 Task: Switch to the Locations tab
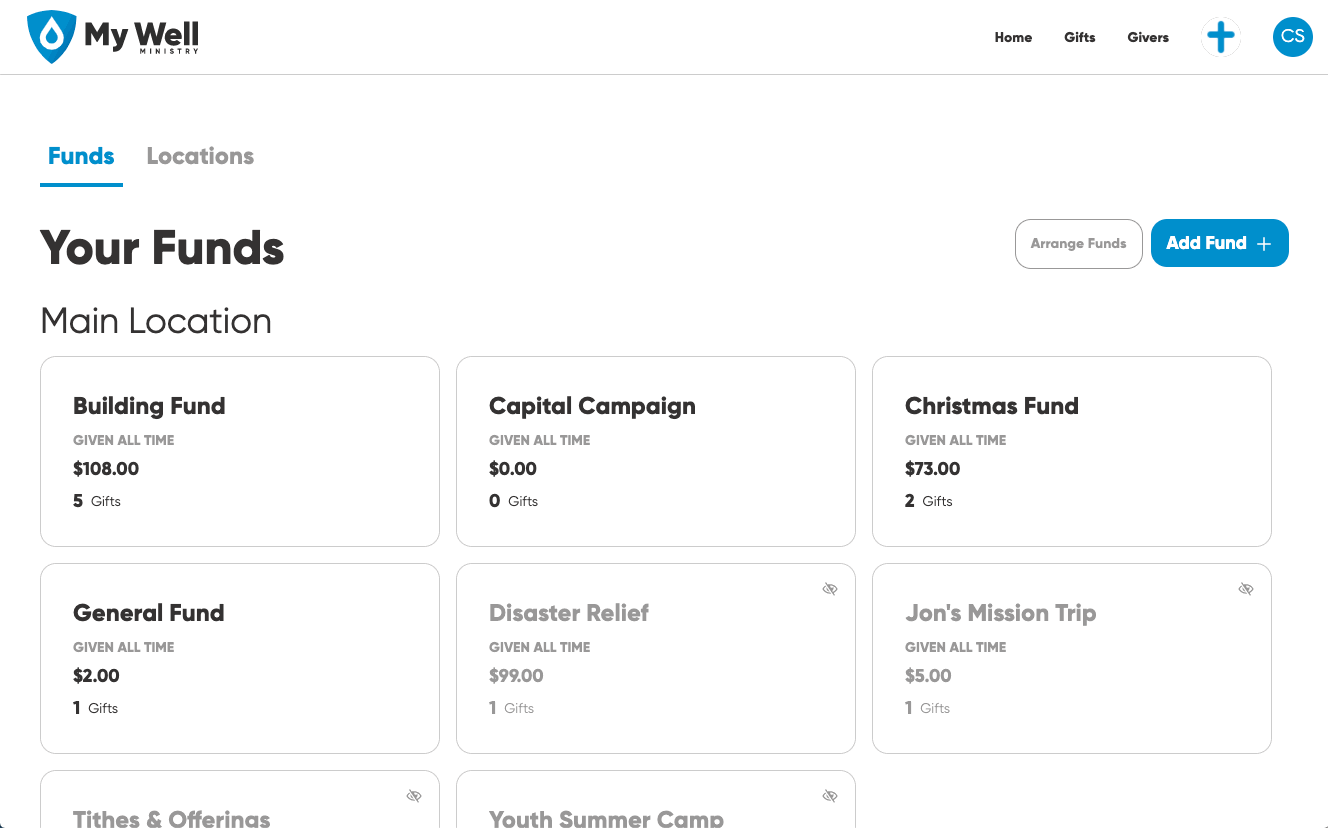tap(200, 157)
